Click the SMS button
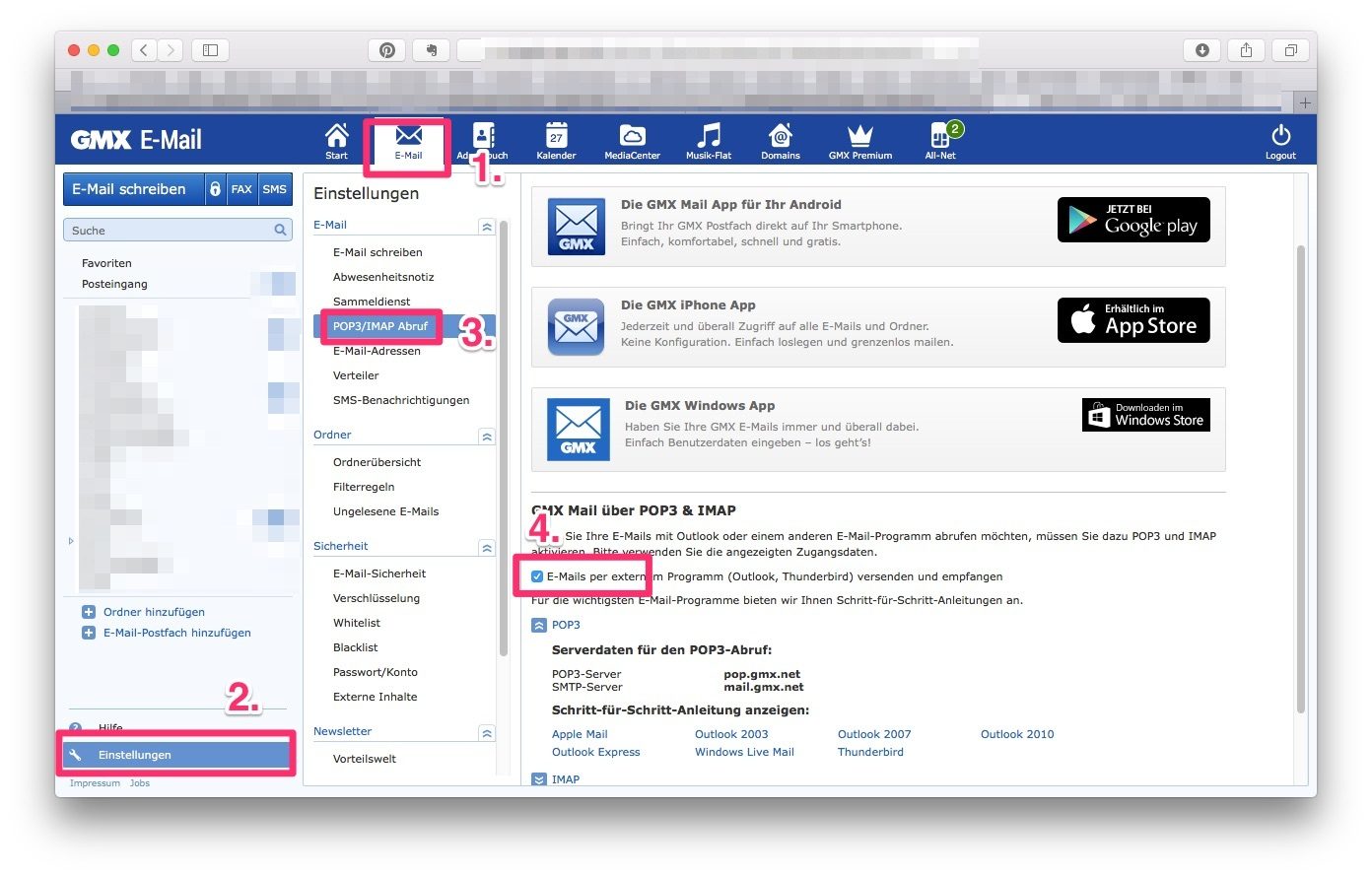This screenshot has width=1372, height=876. (x=275, y=189)
